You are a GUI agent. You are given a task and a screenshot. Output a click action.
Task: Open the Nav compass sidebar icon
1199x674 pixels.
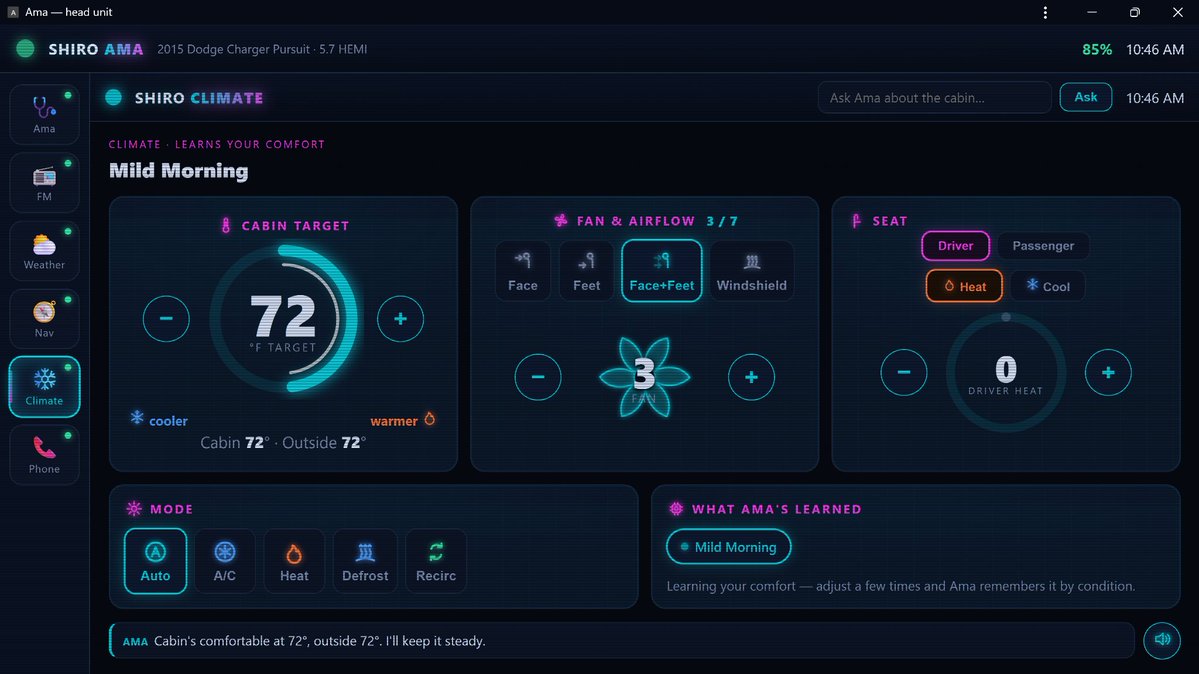(44, 319)
